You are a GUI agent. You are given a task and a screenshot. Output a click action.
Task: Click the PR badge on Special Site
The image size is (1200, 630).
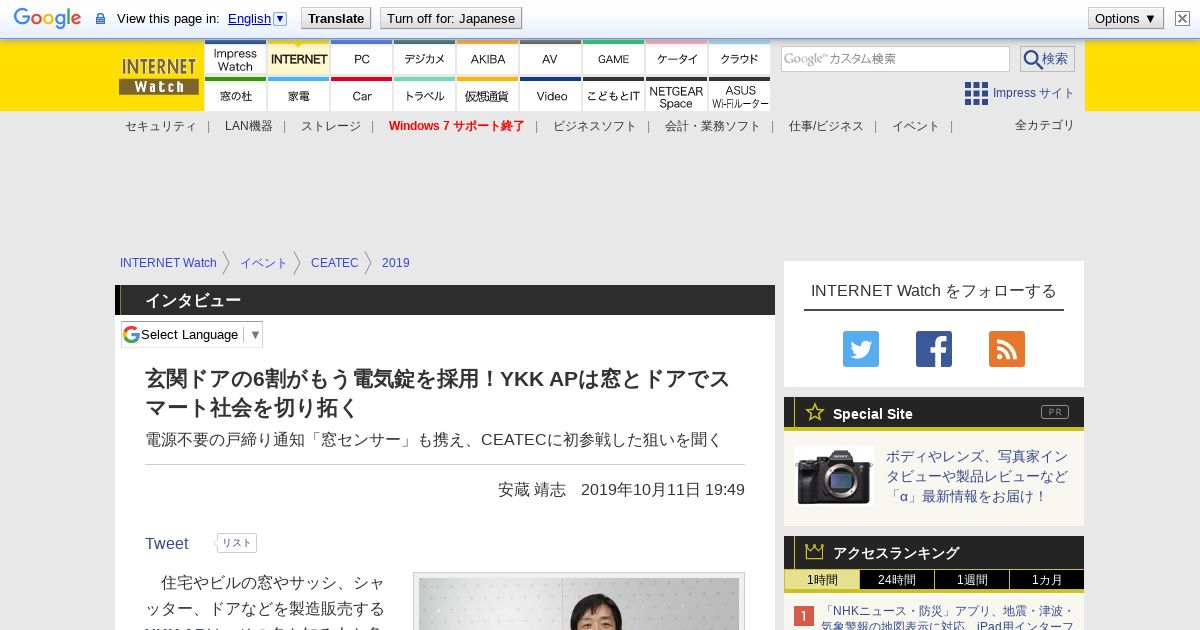1055,412
